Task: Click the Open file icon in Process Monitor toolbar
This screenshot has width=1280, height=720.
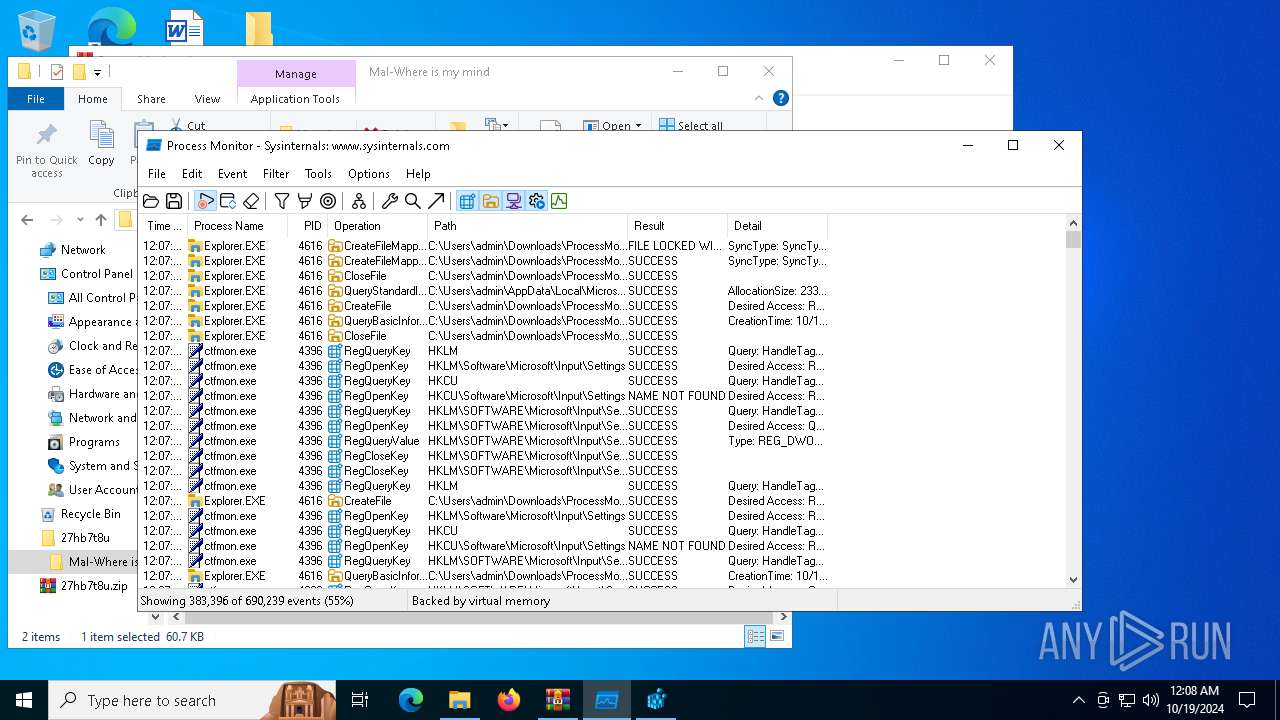Action: click(151, 201)
